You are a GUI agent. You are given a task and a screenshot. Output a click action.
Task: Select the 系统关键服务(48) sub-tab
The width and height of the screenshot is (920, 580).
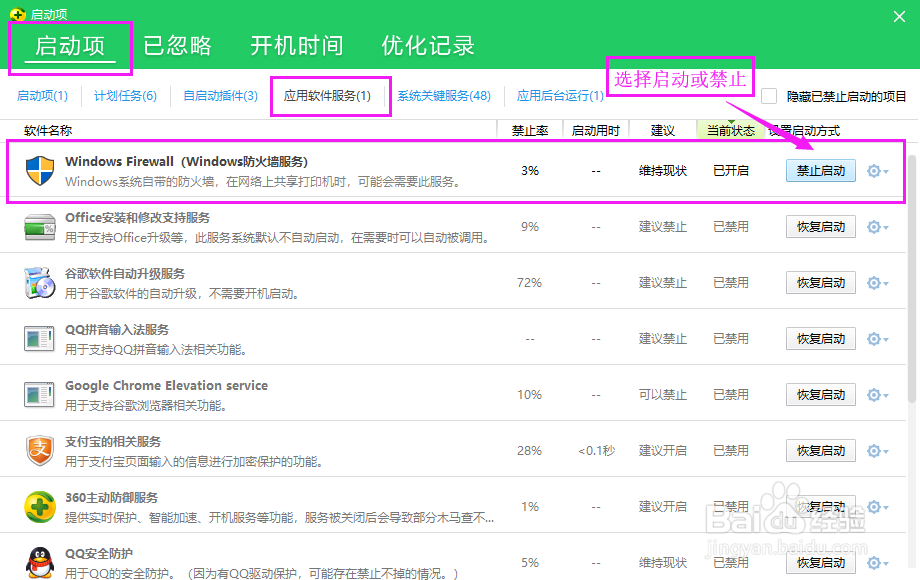(x=444, y=96)
